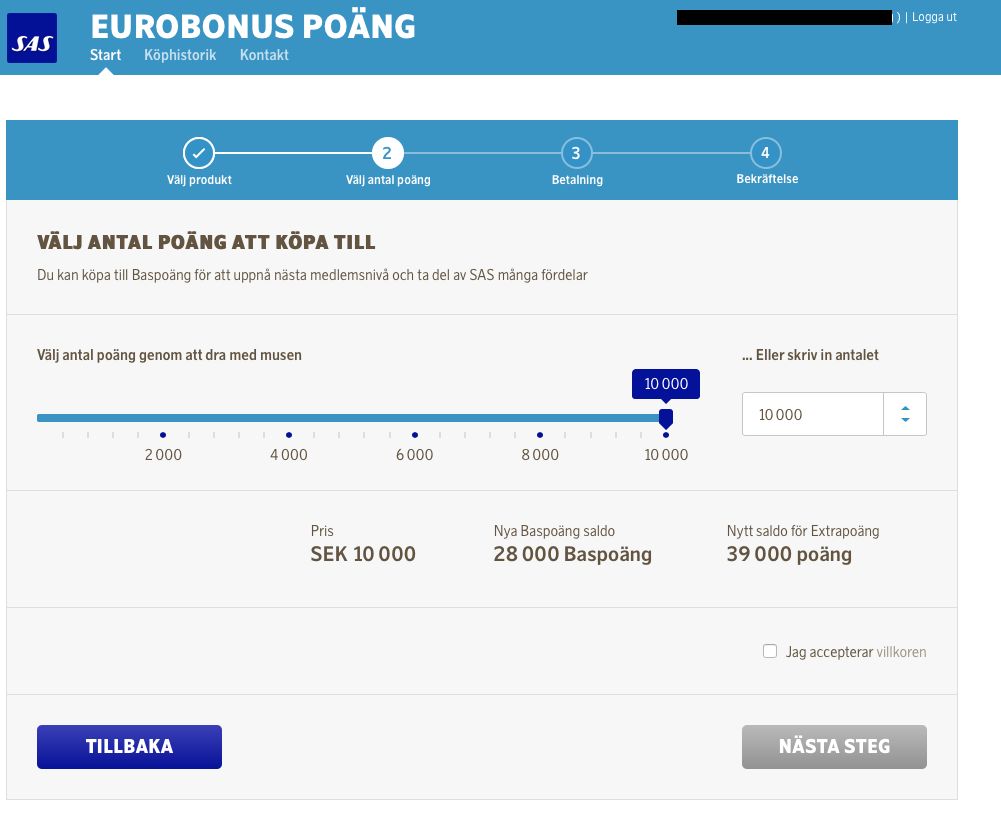Click the NÄSTA STEG button

834,747
